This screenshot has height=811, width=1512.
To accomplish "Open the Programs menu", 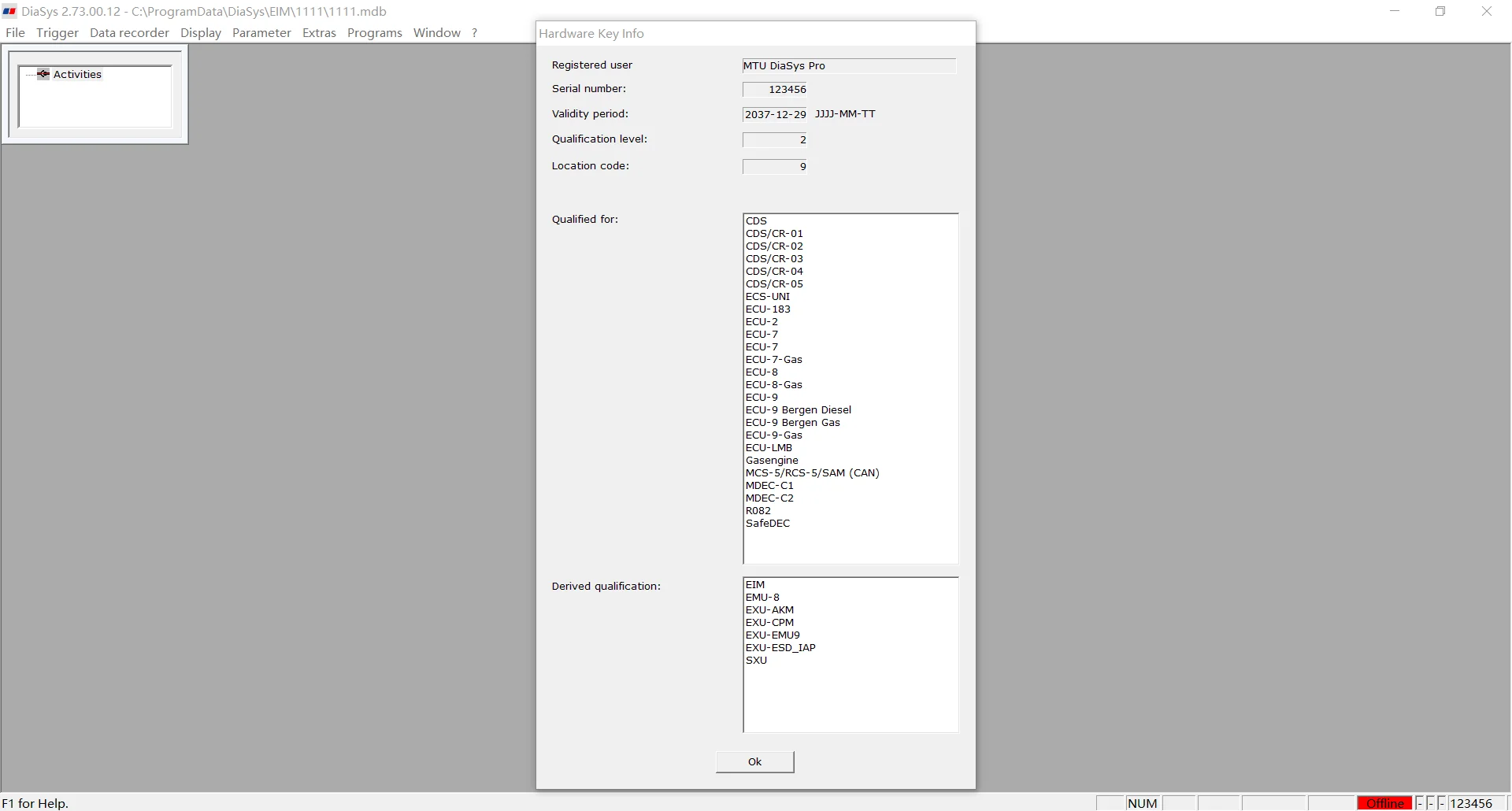I will [x=375, y=33].
